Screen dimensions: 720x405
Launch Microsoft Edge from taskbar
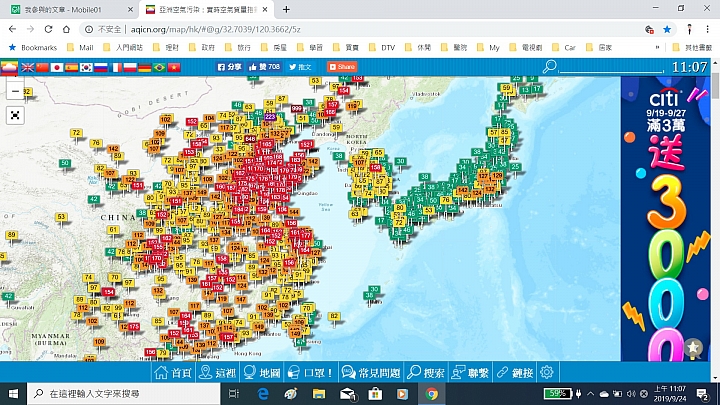pyautogui.click(x=263, y=394)
